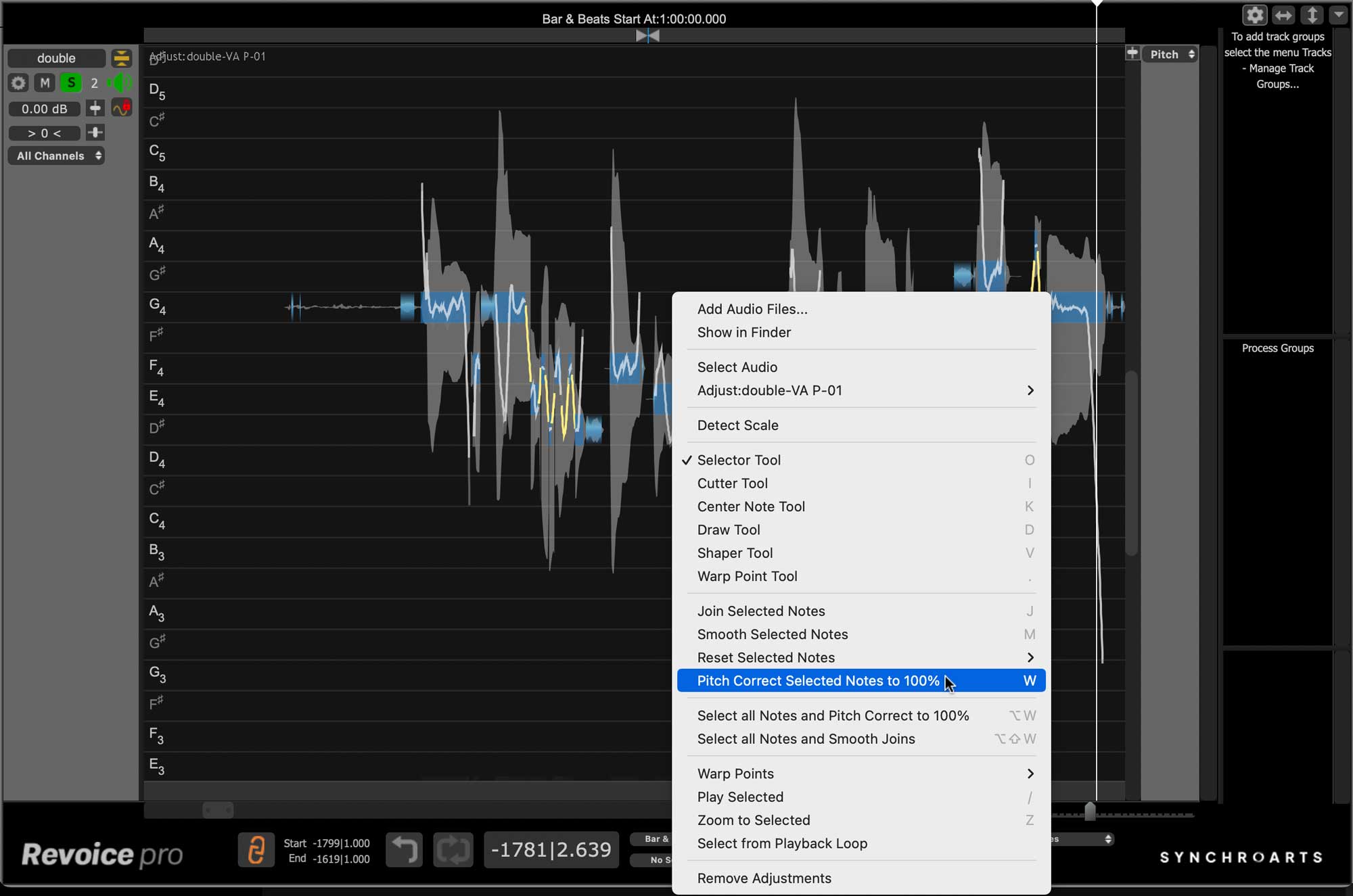Choose Remove Adjustments
The width and height of the screenshot is (1353, 896).
coord(861,878)
